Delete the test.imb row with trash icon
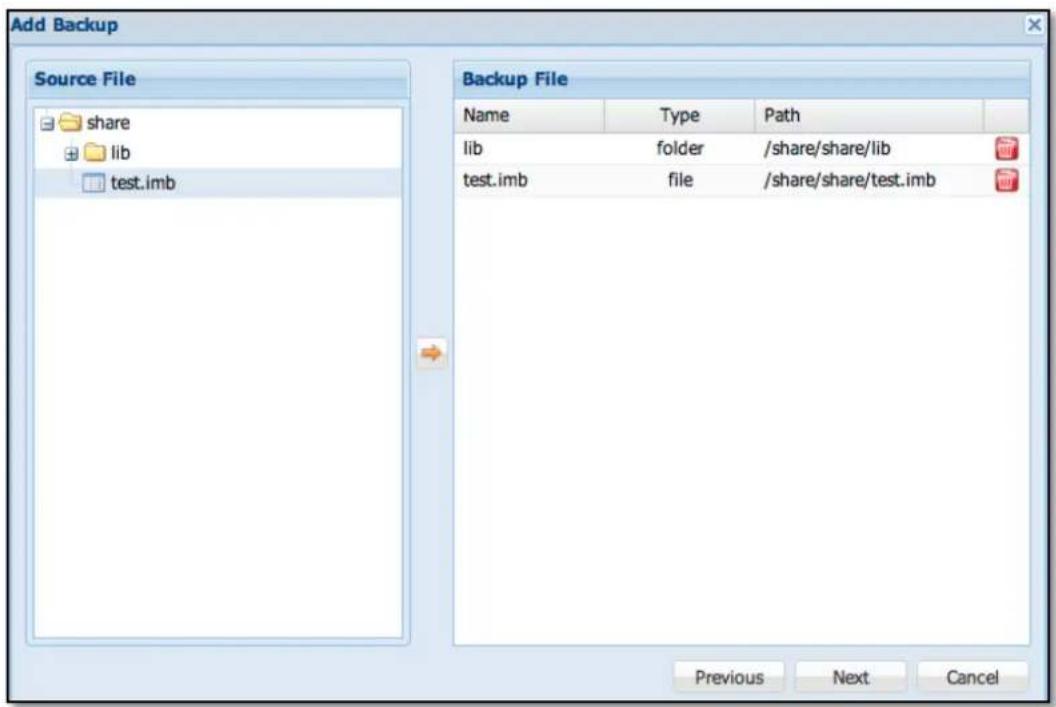 tap(1006, 180)
